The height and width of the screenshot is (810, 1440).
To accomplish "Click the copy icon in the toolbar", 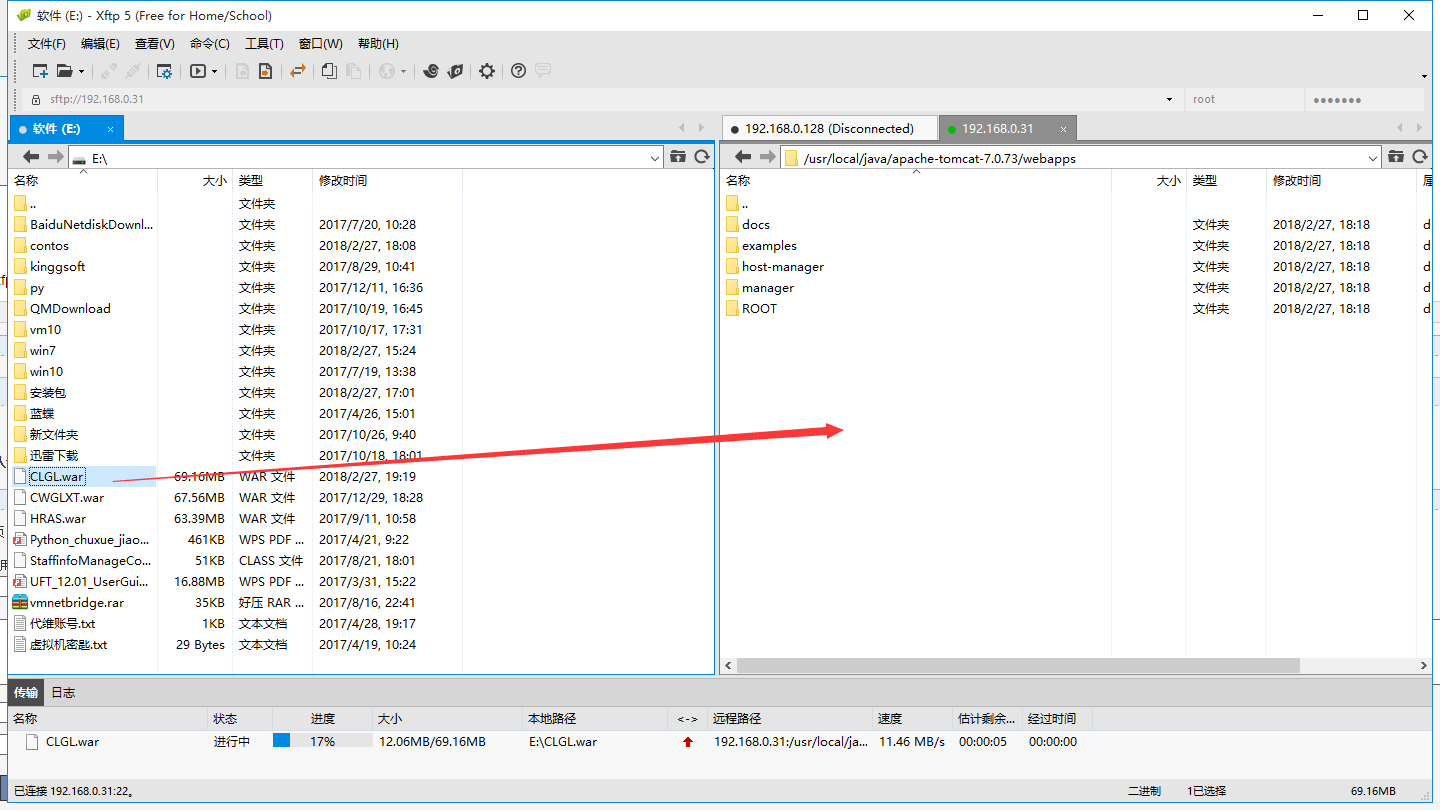I will point(329,71).
